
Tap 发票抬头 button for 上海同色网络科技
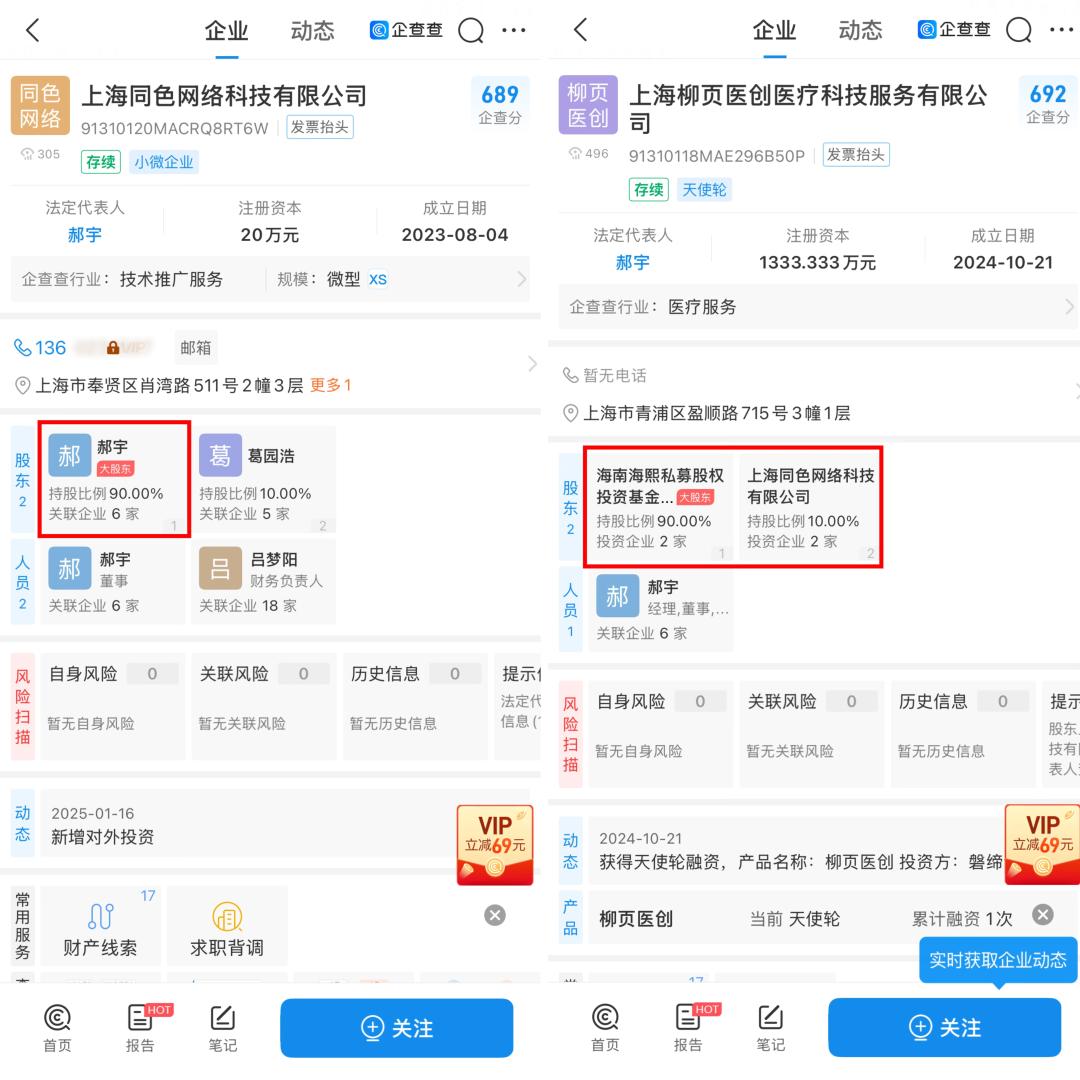(320, 127)
